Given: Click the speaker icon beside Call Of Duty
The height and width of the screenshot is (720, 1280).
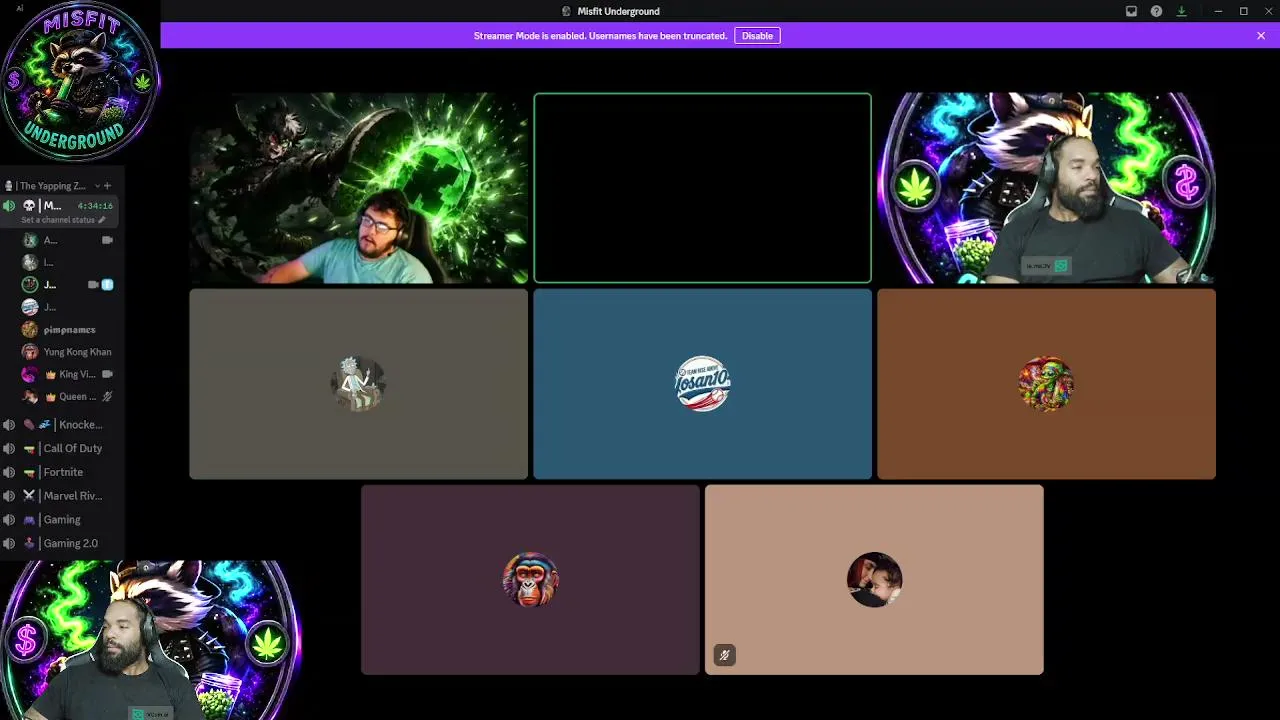Looking at the screenshot, I should pos(9,449).
